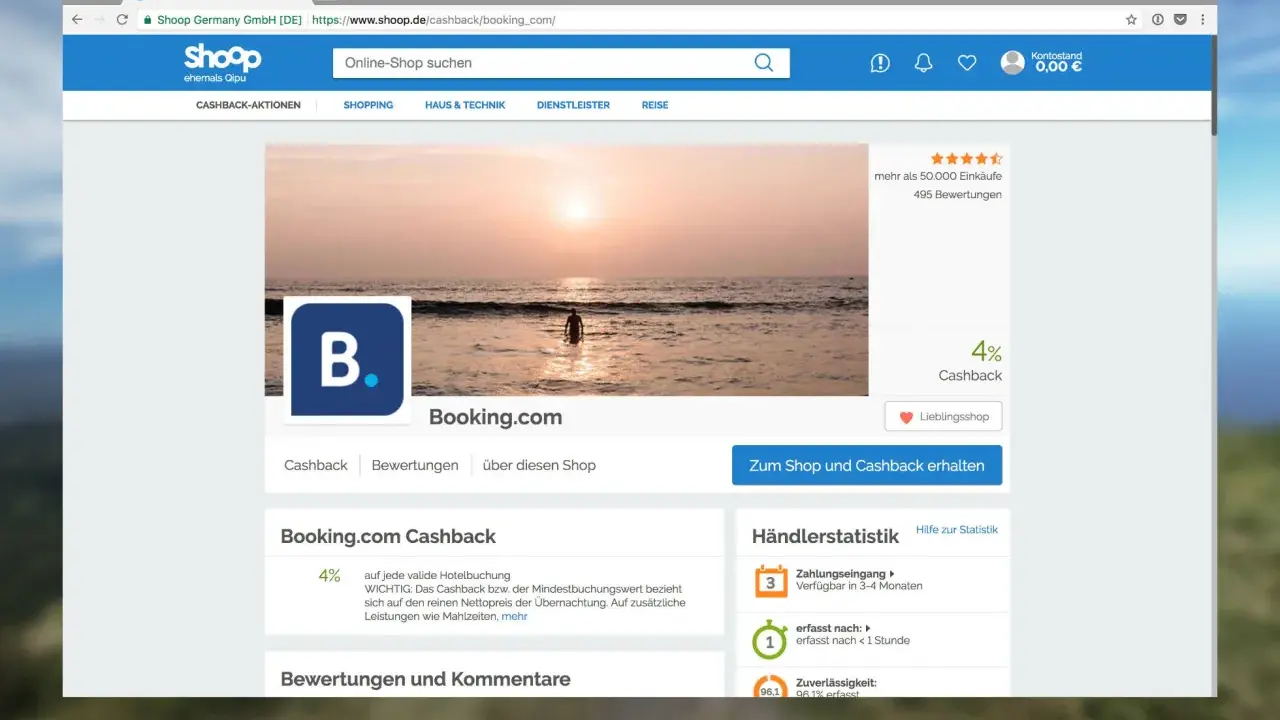Viewport: 1280px width, 720px height.
Task: Click the Verfügbar in 3-4 Monaten text
Action: (859, 586)
